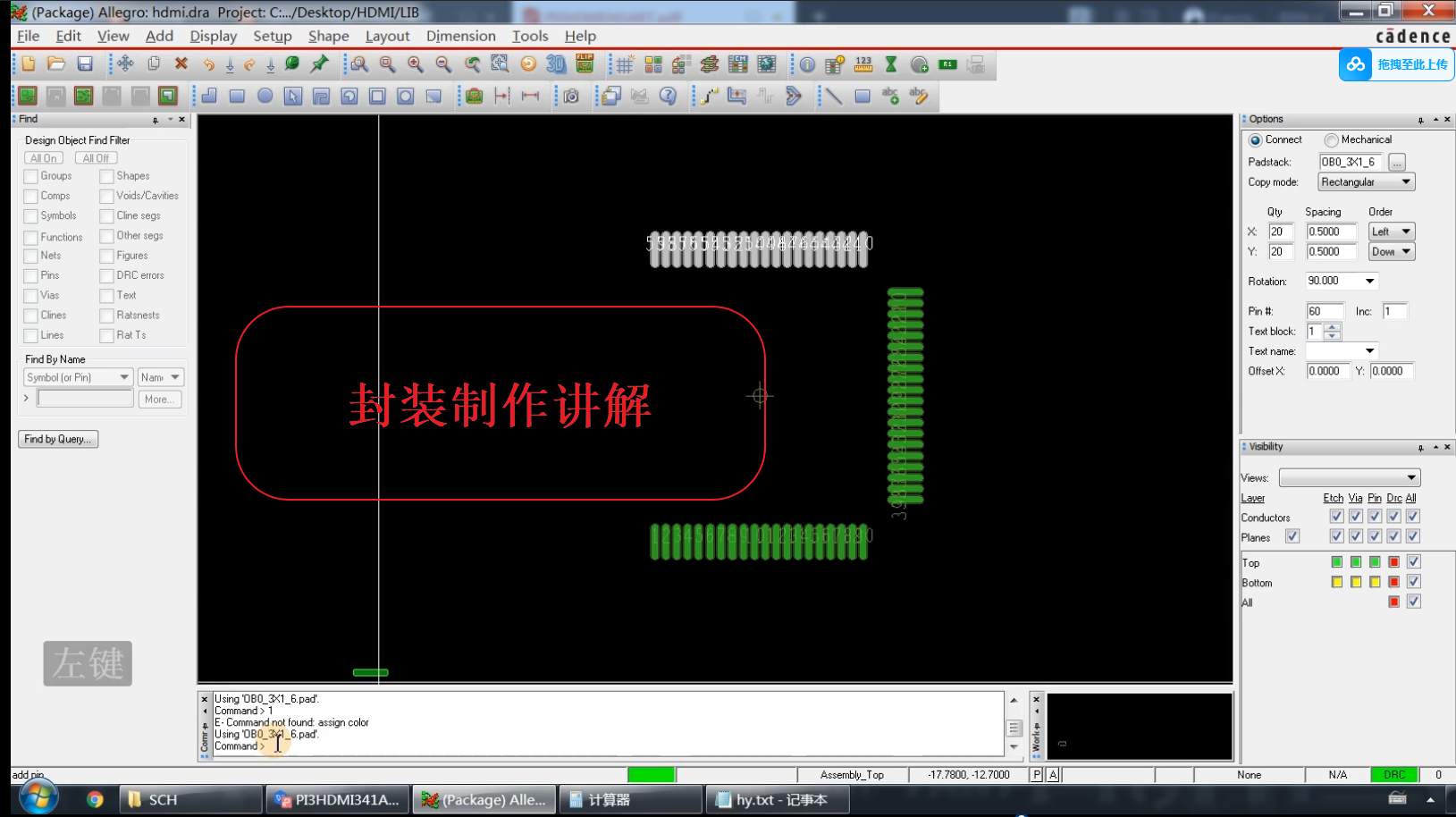The image size is (1456, 817).
Task: Open the Setup menu
Action: coord(273,36)
